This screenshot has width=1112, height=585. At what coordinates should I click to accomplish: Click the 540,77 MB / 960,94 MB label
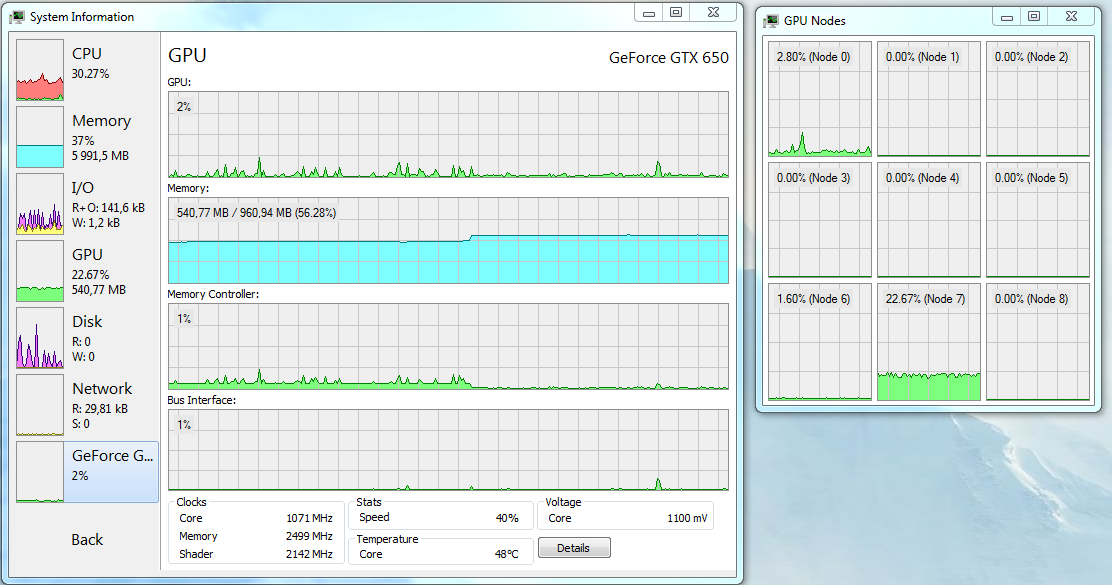256,213
